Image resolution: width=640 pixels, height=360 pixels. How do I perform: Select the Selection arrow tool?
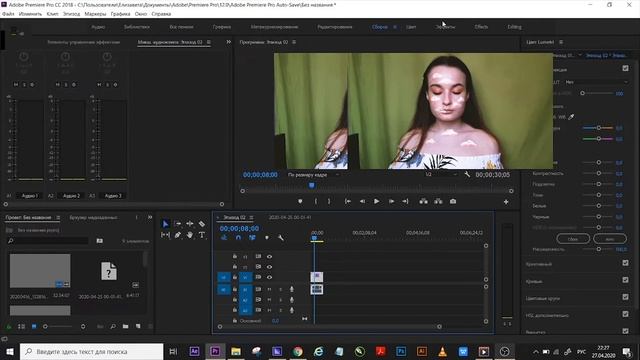[165, 224]
